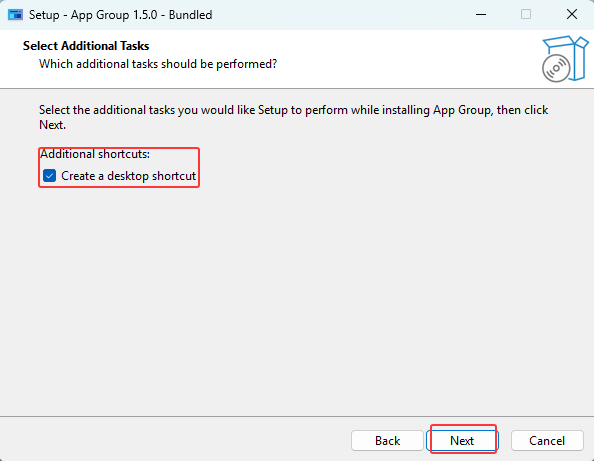Go Back to the previous step
Image resolution: width=594 pixels, height=461 pixels.
coord(387,441)
